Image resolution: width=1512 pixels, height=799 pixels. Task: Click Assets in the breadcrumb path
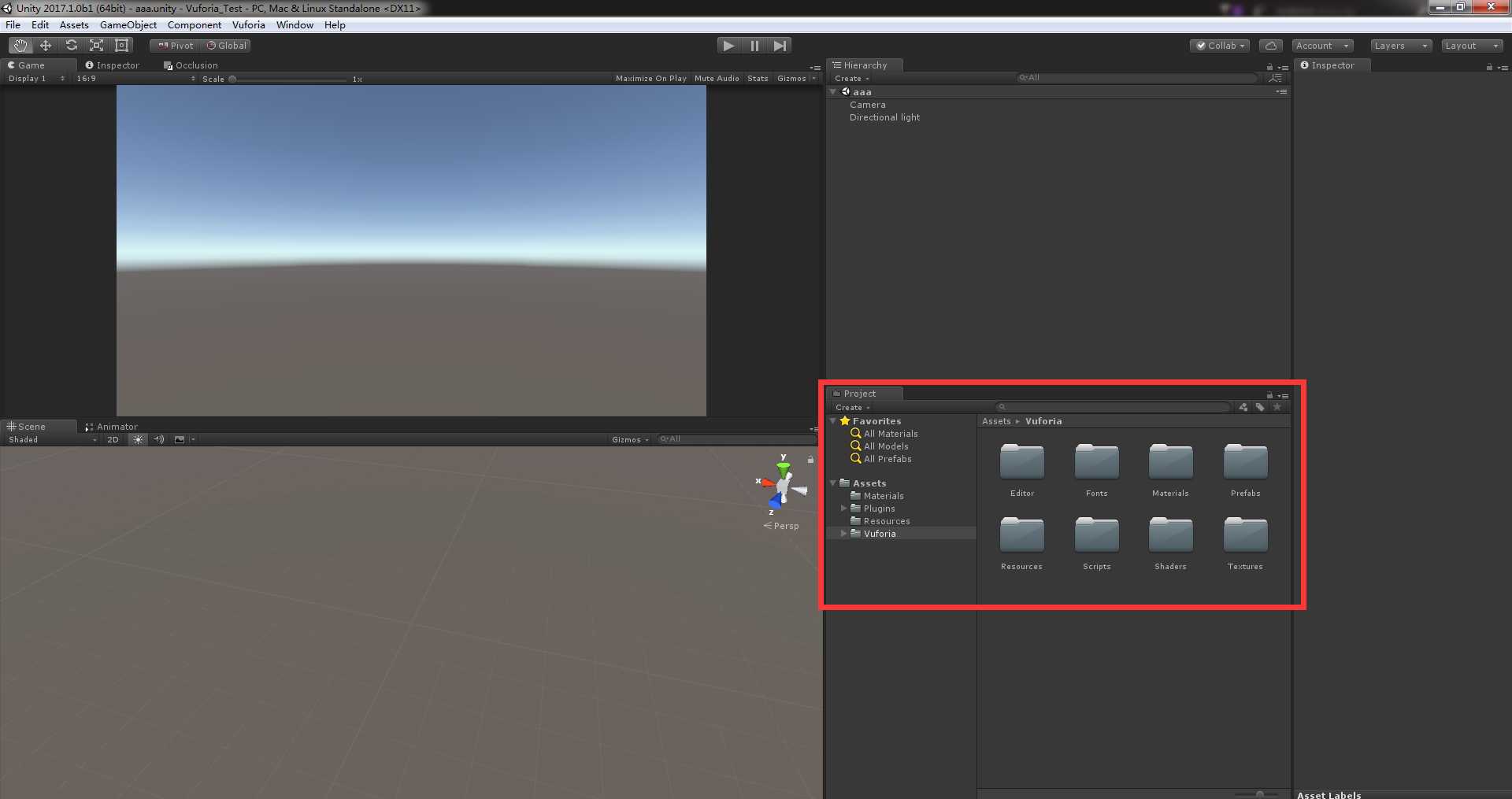[996, 421]
